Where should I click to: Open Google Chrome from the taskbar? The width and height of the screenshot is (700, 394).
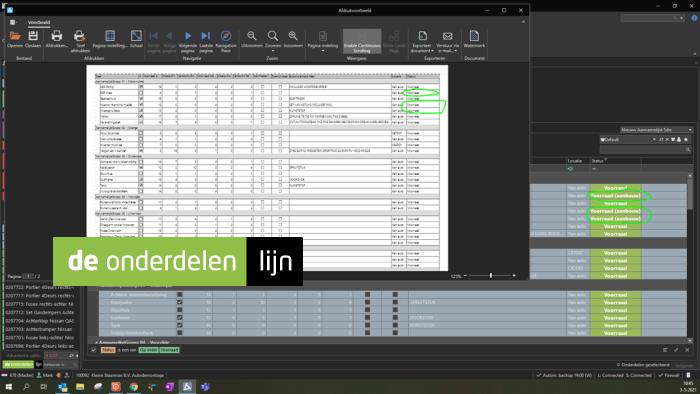coord(133,387)
